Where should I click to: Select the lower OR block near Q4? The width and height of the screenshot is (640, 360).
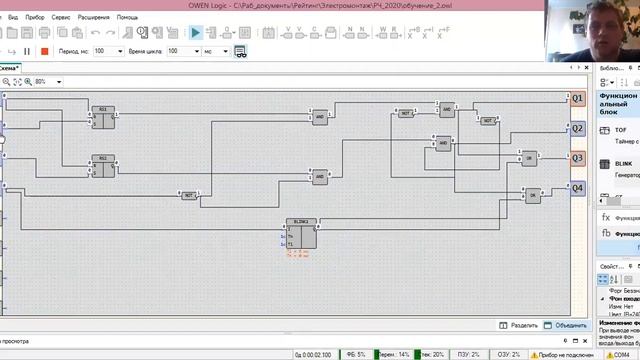tap(532, 196)
